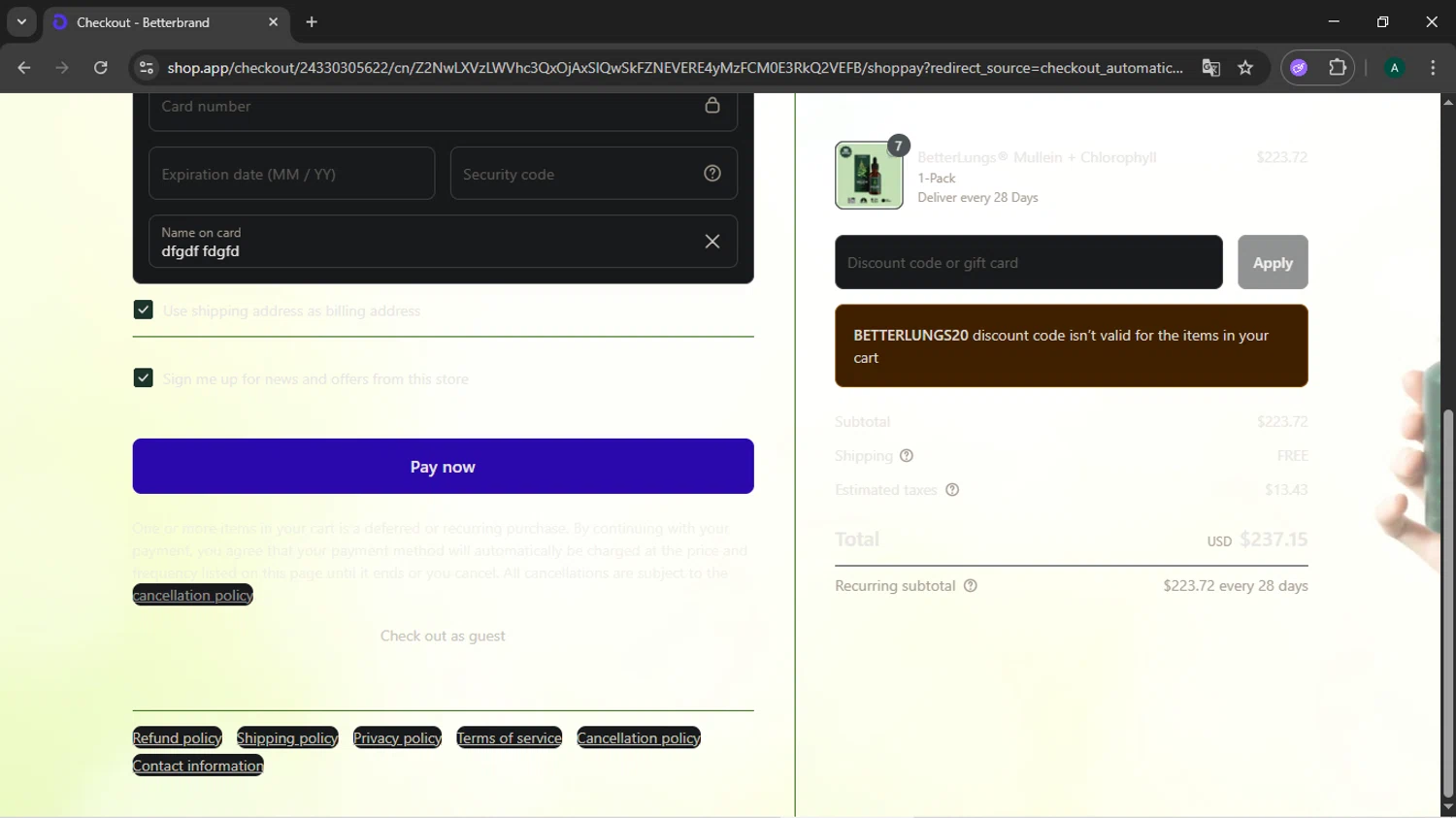
Task: Go forward with the browser arrow
Action: pos(62,68)
